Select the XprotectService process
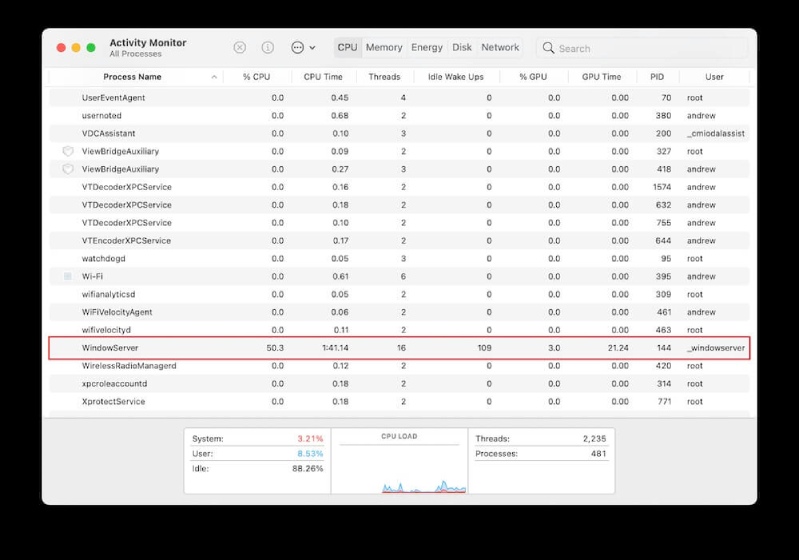Screen dimensions: 799x560 [399, 402]
